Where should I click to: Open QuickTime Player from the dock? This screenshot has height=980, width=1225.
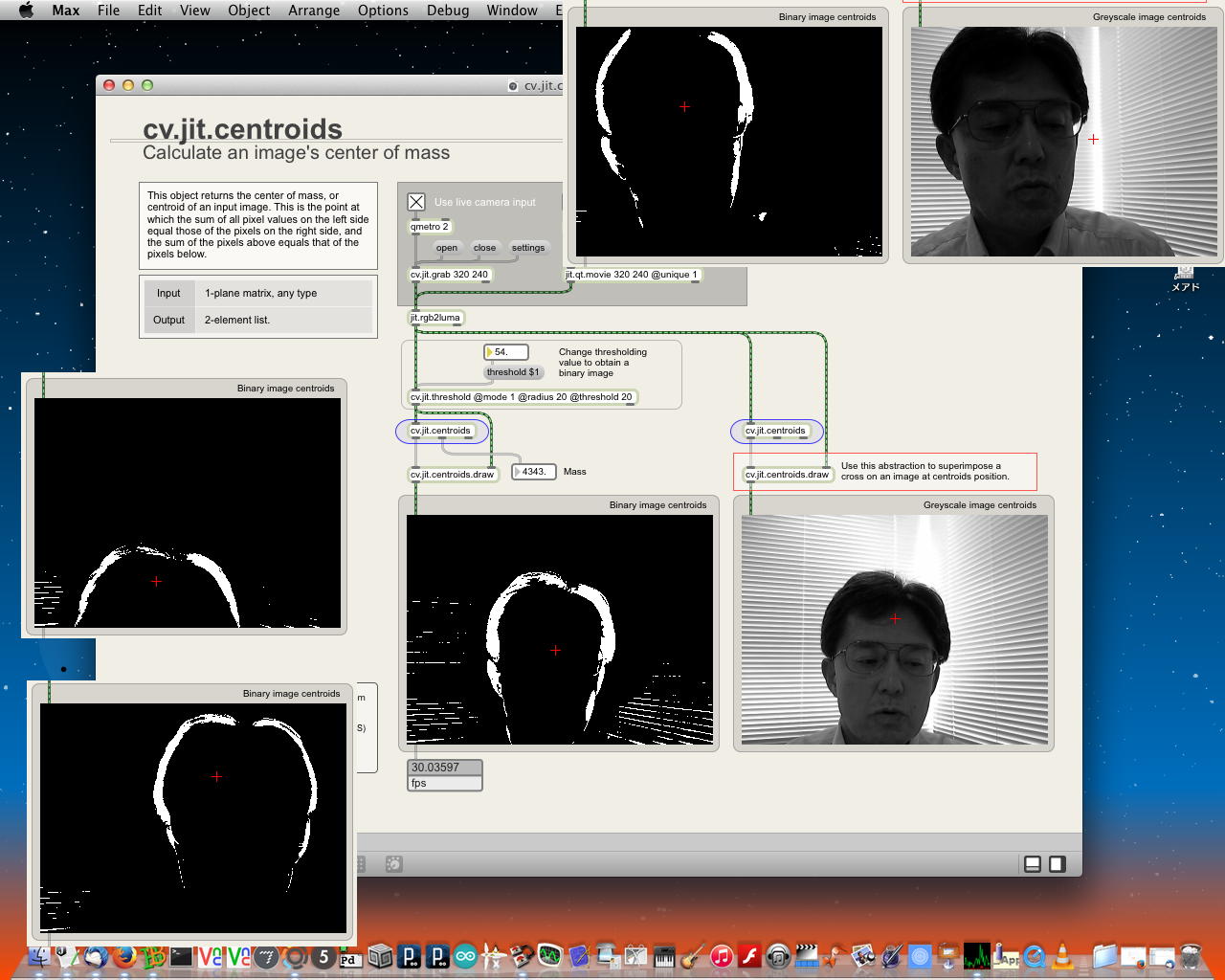coord(1034,955)
